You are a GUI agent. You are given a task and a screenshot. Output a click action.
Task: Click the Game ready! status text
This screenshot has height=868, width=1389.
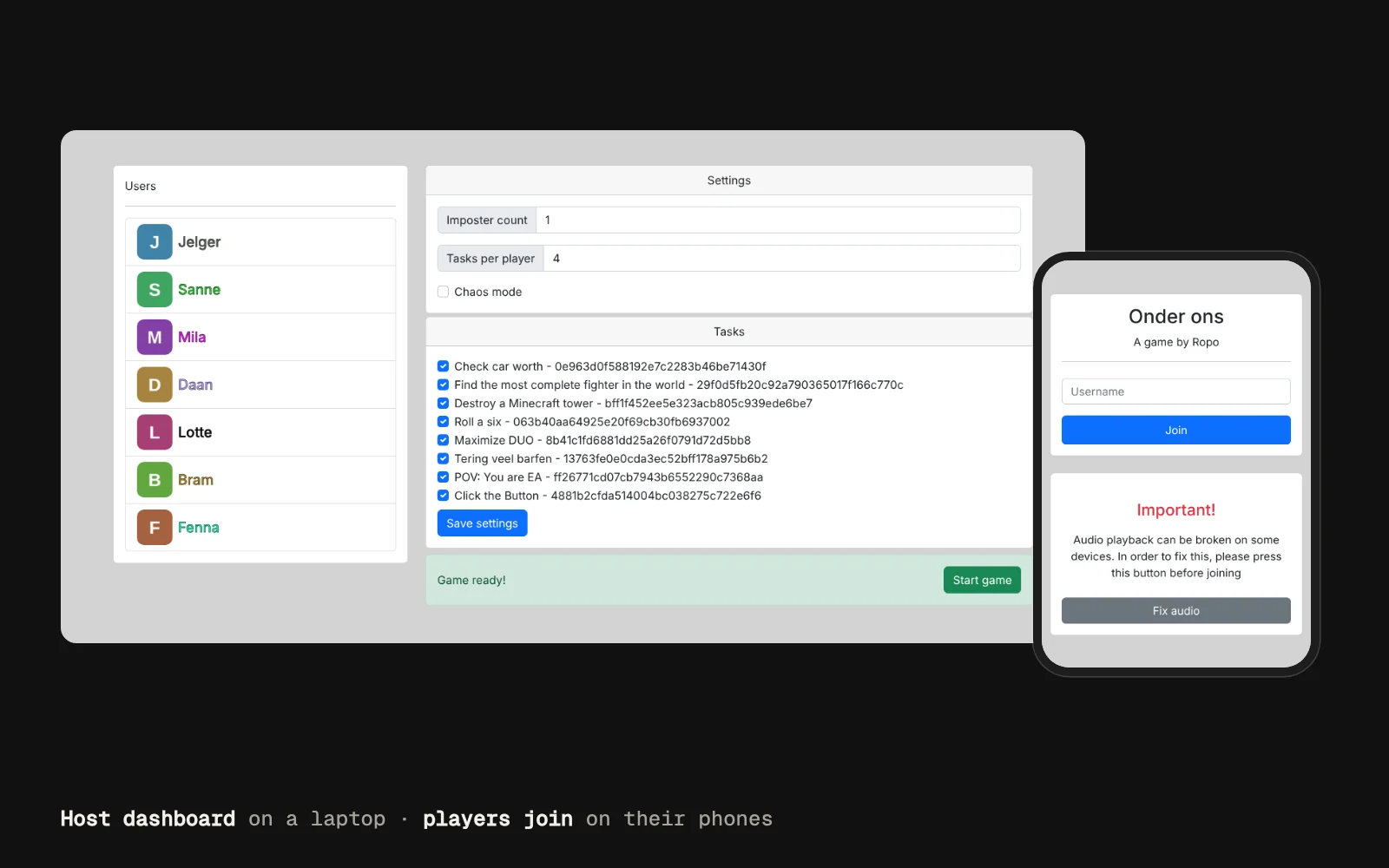[x=471, y=580]
